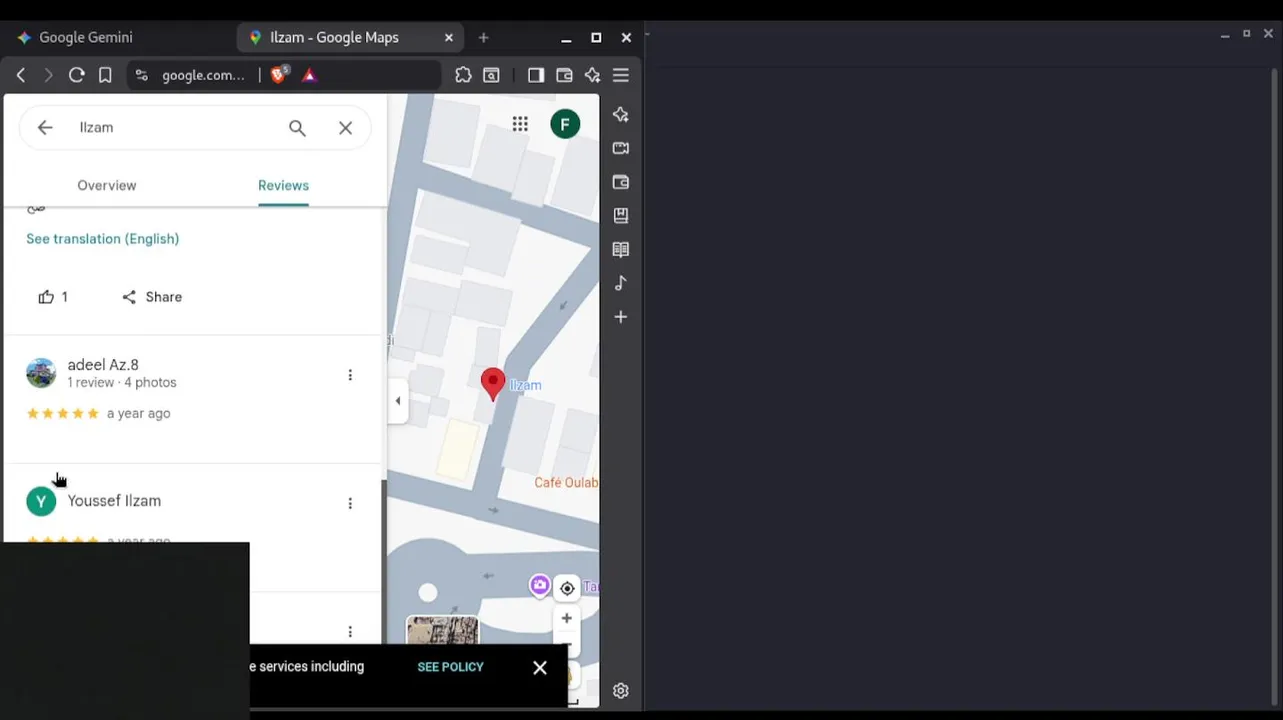Open adeel Az.8 reviewer profile
Screen dimensions: 1283x720
coord(103,365)
